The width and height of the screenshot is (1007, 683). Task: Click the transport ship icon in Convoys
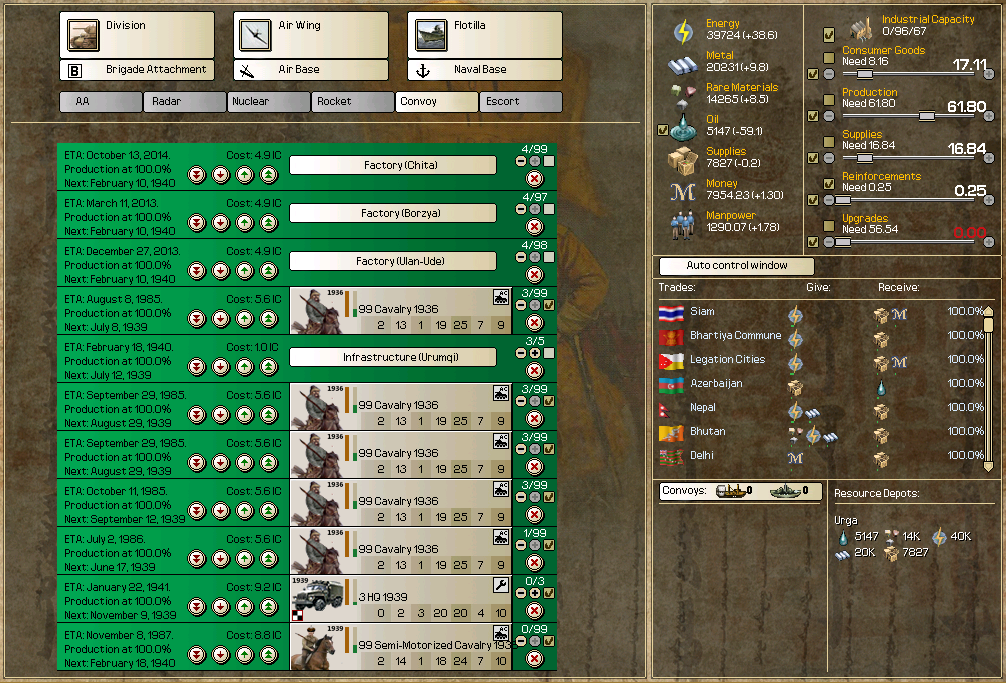(x=731, y=491)
